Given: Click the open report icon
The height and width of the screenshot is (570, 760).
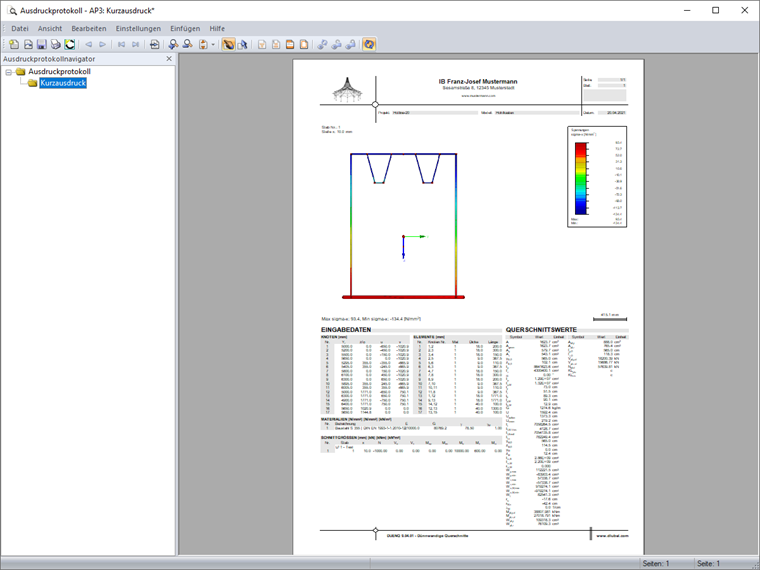Looking at the screenshot, I should tap(28, 45).
